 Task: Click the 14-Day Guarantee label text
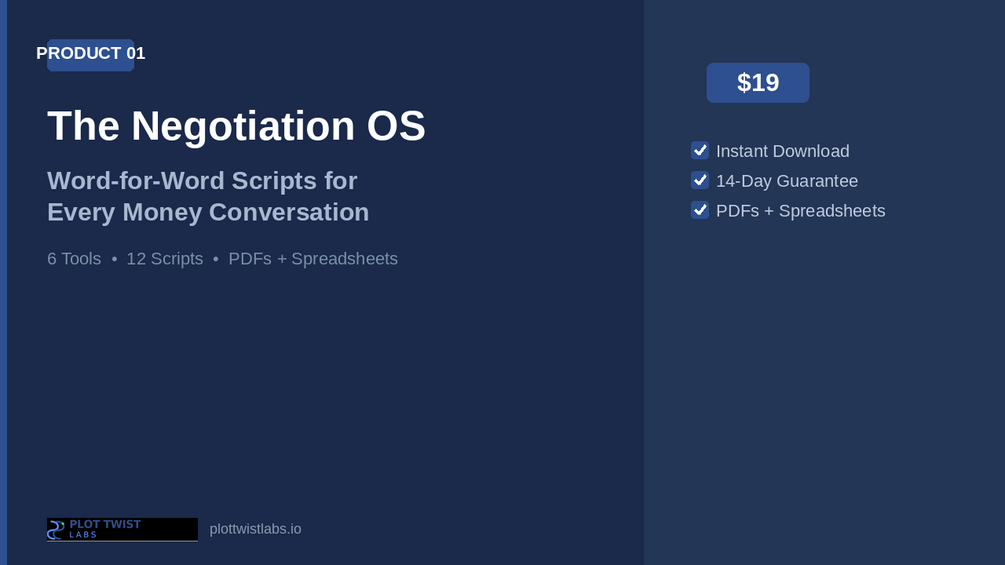786,181
